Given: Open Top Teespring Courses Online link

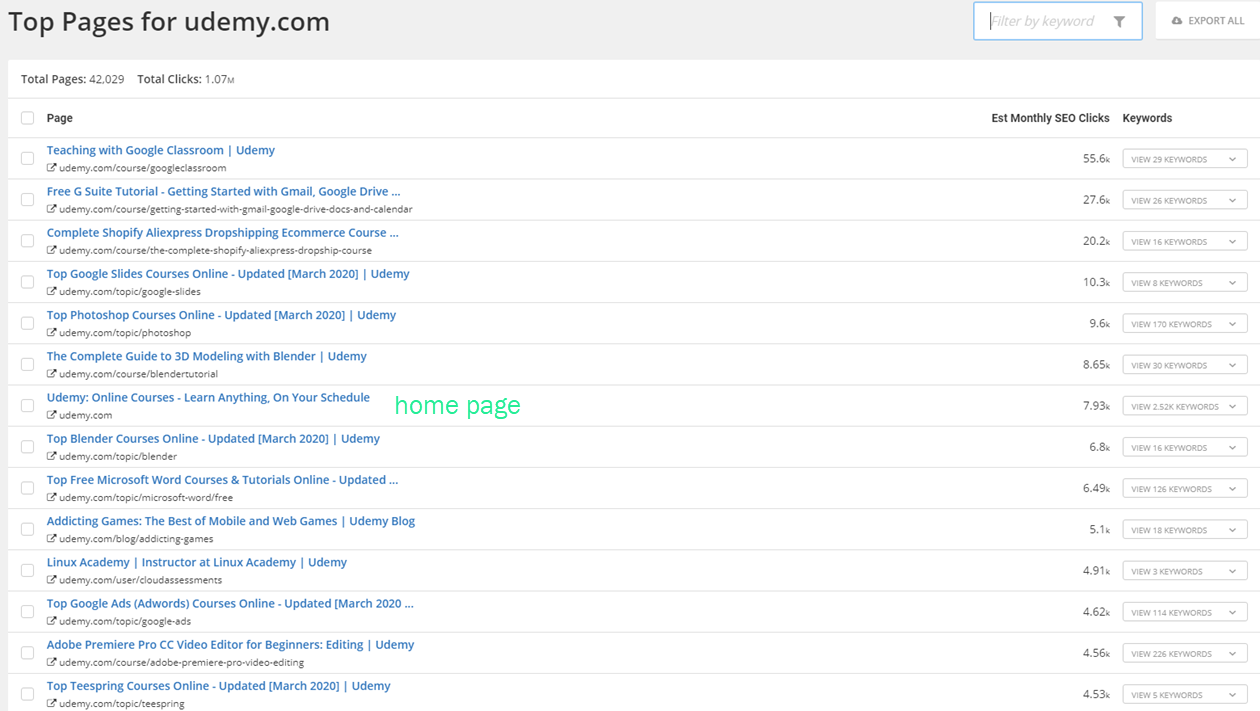Looking at the screenshot, I should point(218,686).
